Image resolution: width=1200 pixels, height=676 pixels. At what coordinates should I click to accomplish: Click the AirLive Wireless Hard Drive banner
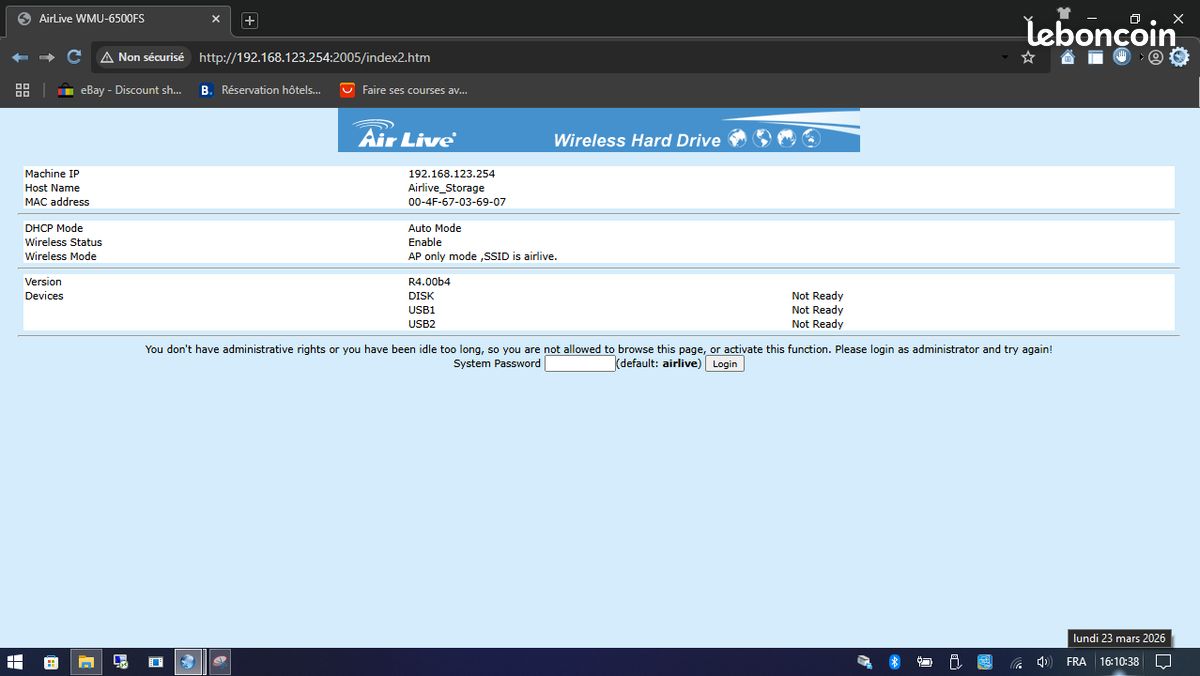[x=599, y=130]
